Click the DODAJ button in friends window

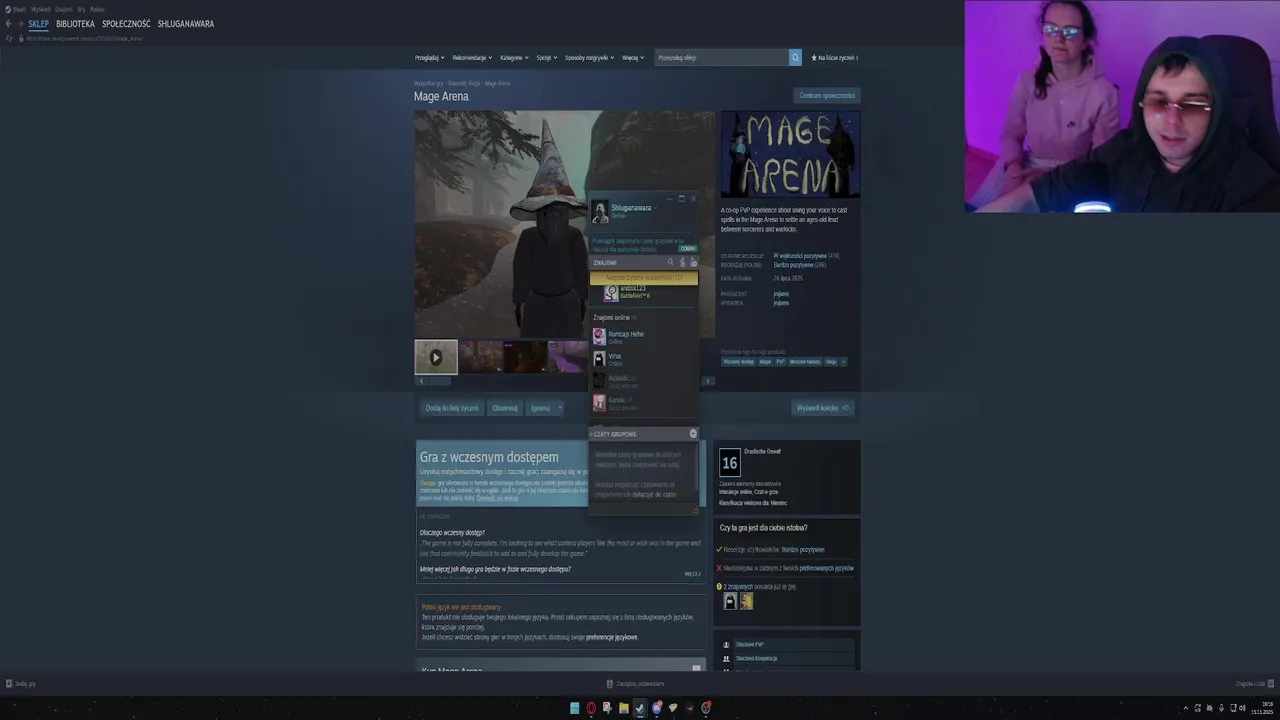click(688, 248)
